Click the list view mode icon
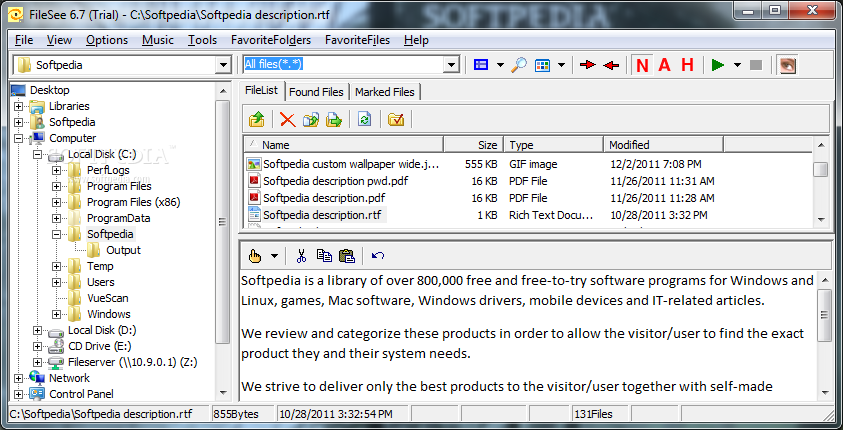This screenshot has height=430, width=843. coord(481,65)
